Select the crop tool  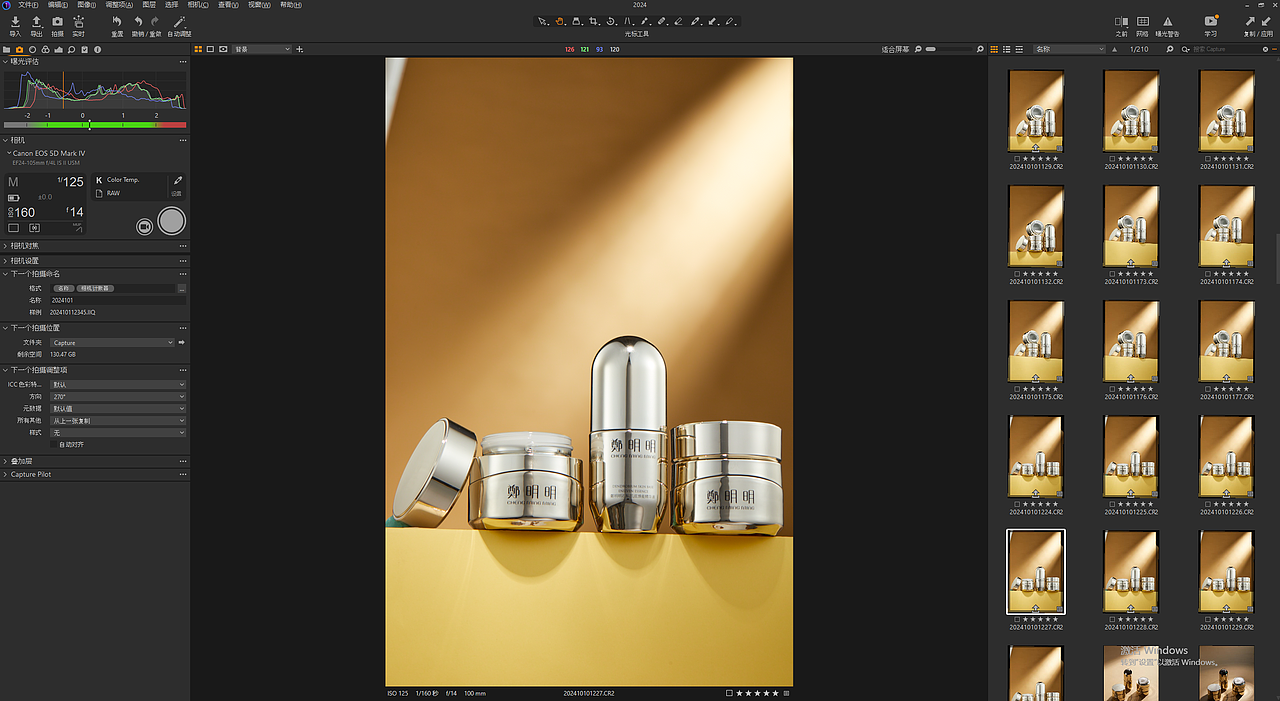pos(594,21)
